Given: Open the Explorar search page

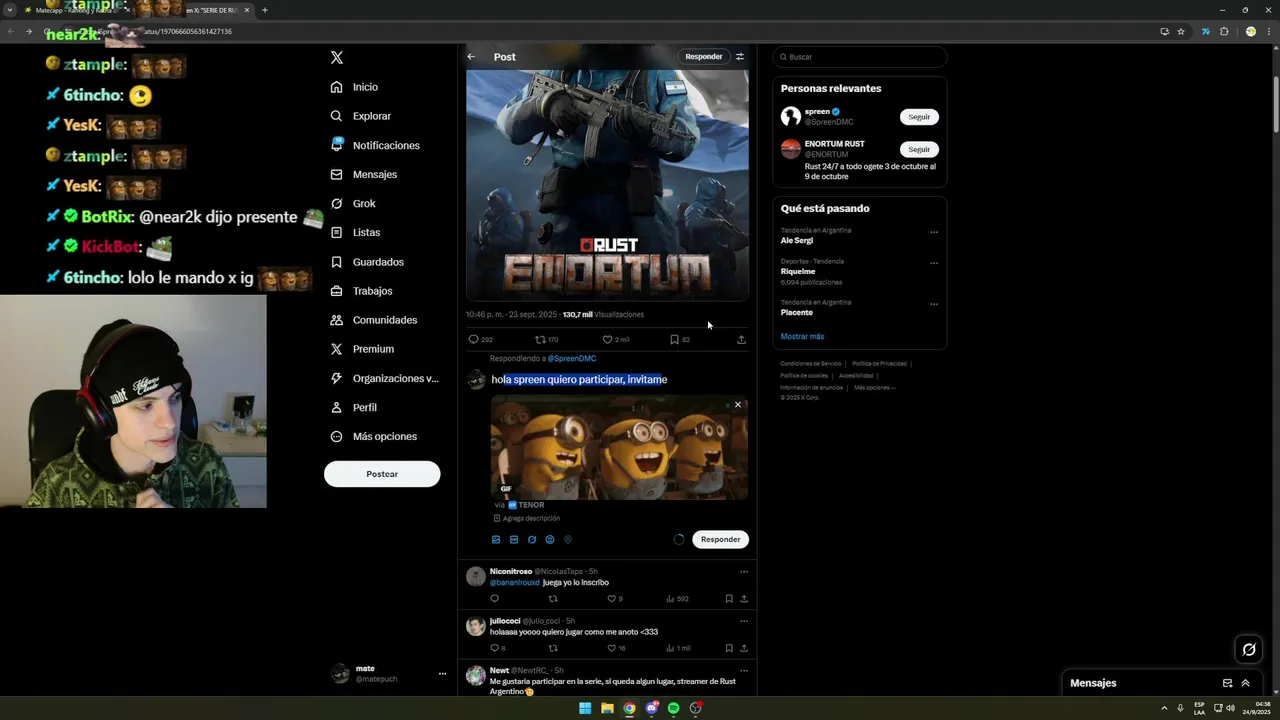Looking at the screenshot, I should click(361, 116).
